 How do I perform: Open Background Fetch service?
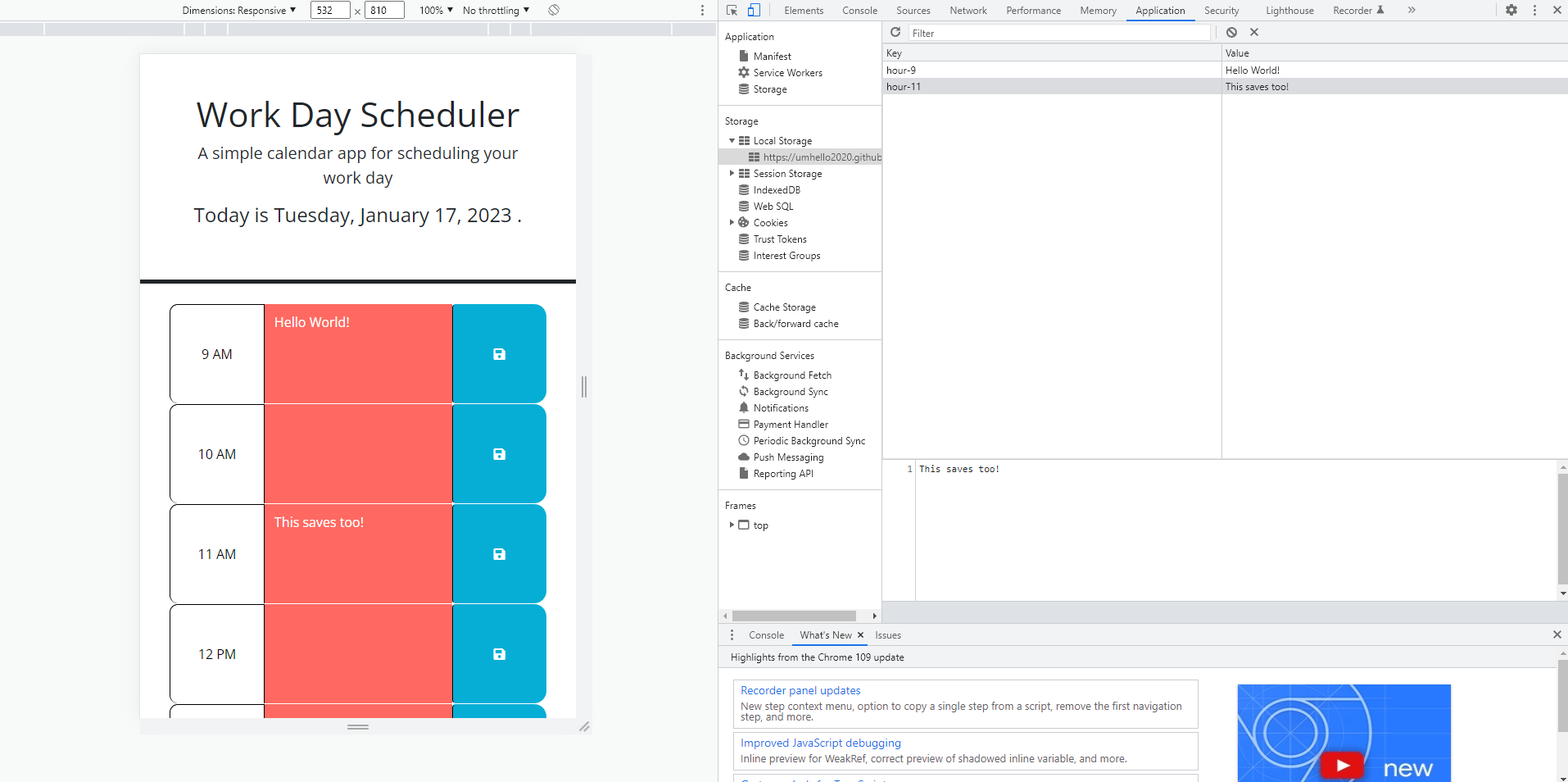pyautogui.click(x=792, y=375)
